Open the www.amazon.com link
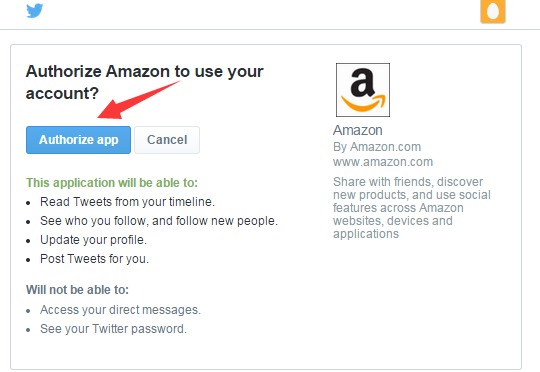This screenshot has height=372, width=540. 383,162
